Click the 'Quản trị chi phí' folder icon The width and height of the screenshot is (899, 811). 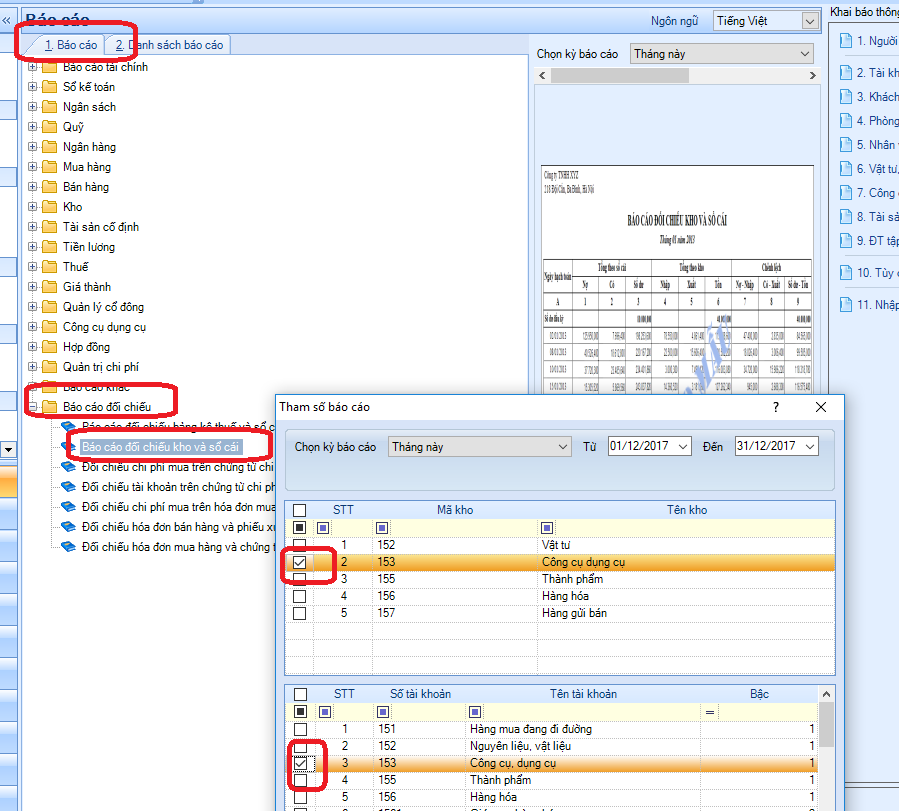(x=50, y=367)
